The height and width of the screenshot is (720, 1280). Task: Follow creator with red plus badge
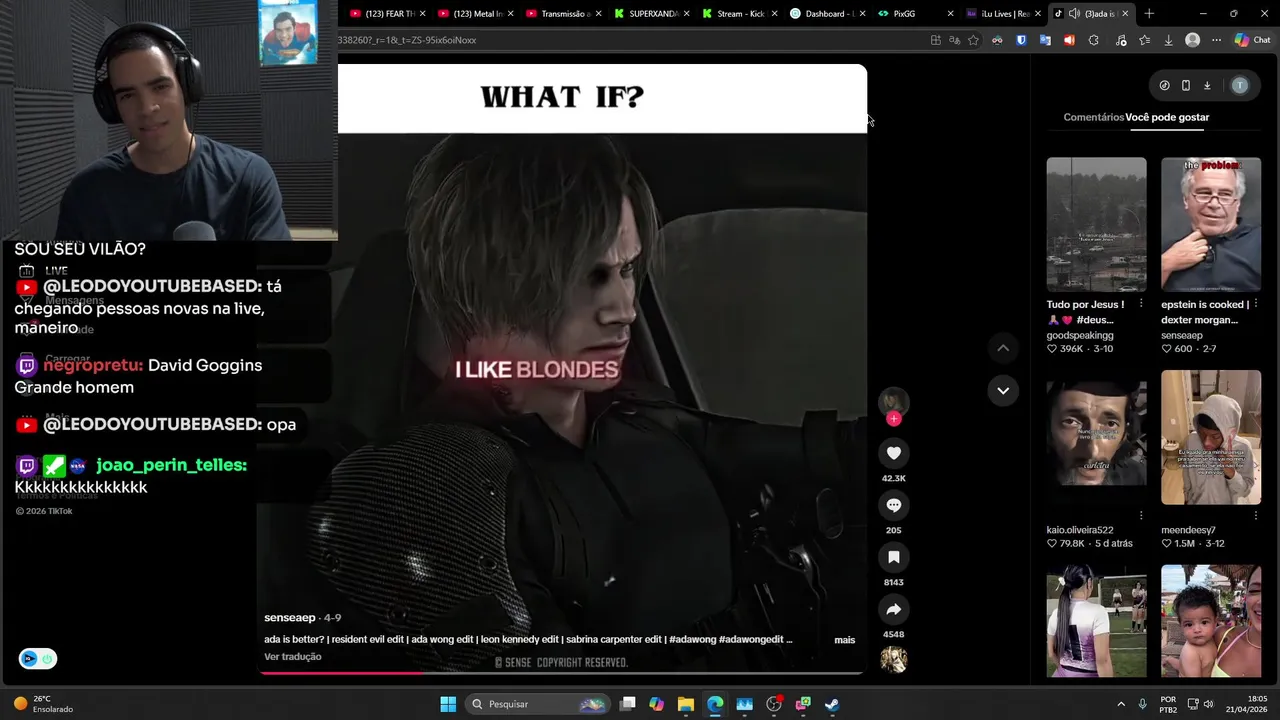pyautogui.click(x=893, y=418)
